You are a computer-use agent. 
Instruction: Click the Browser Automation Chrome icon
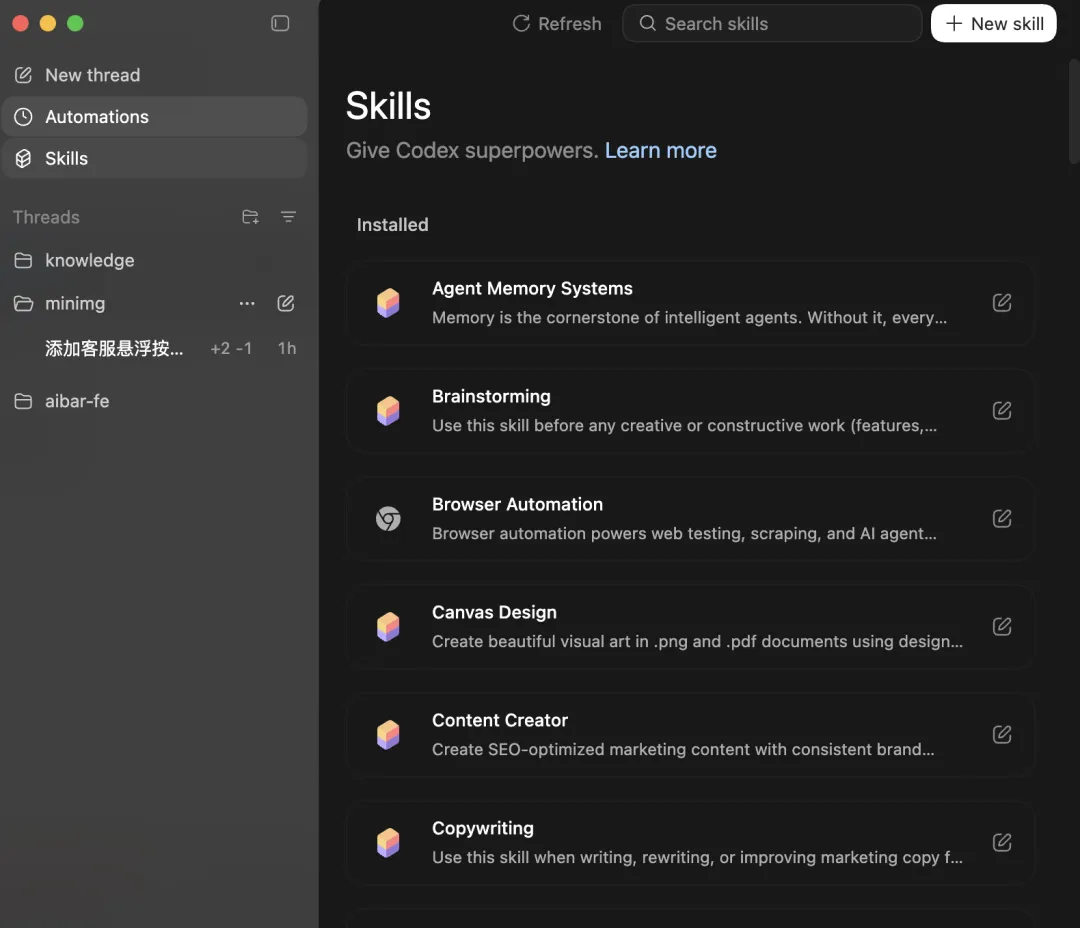[x=388, y=518]
